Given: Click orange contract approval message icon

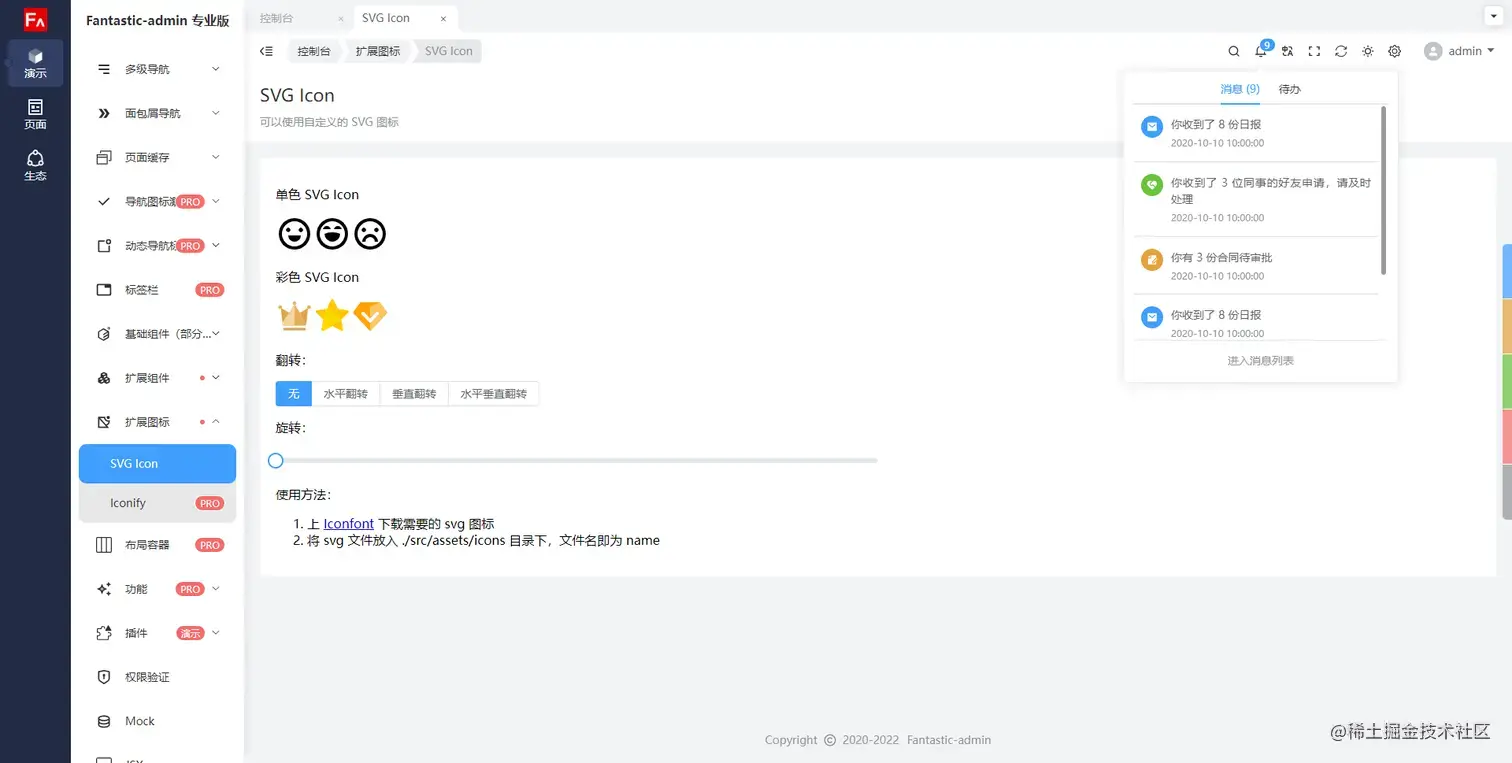Looking at the screenshot, I should [x=1152, y=260].
